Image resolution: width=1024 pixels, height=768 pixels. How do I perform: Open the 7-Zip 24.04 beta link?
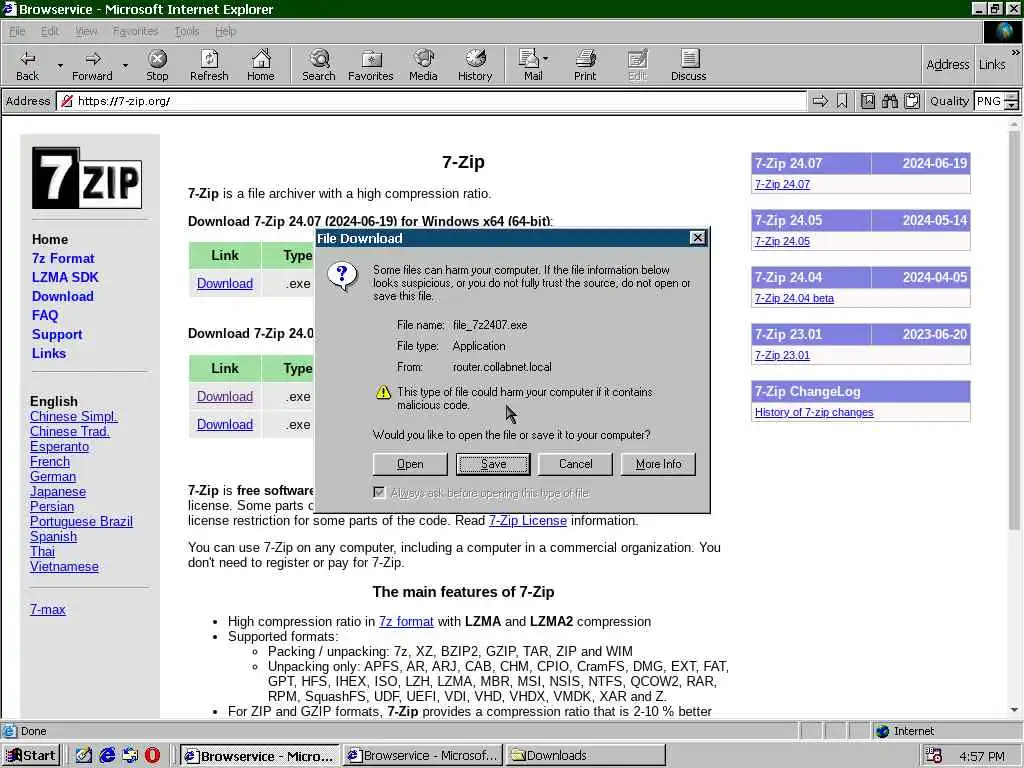794,298
